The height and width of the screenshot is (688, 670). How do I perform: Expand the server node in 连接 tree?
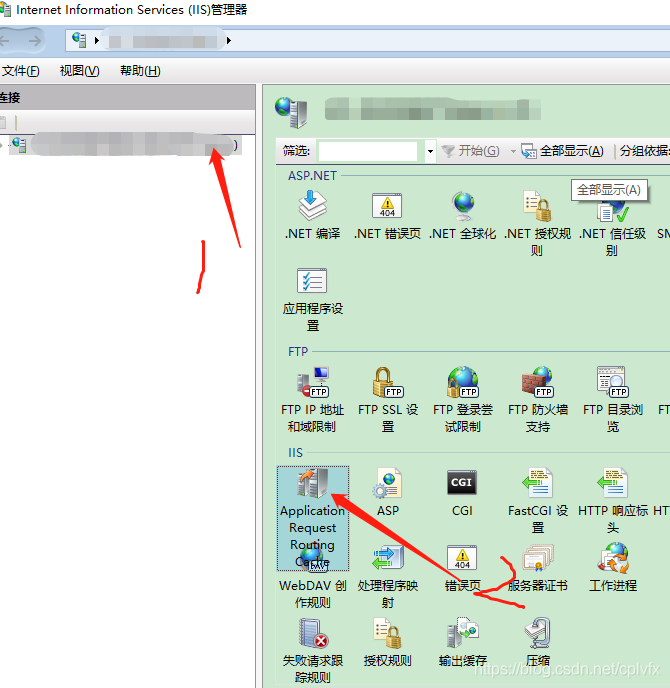point(2,144)
